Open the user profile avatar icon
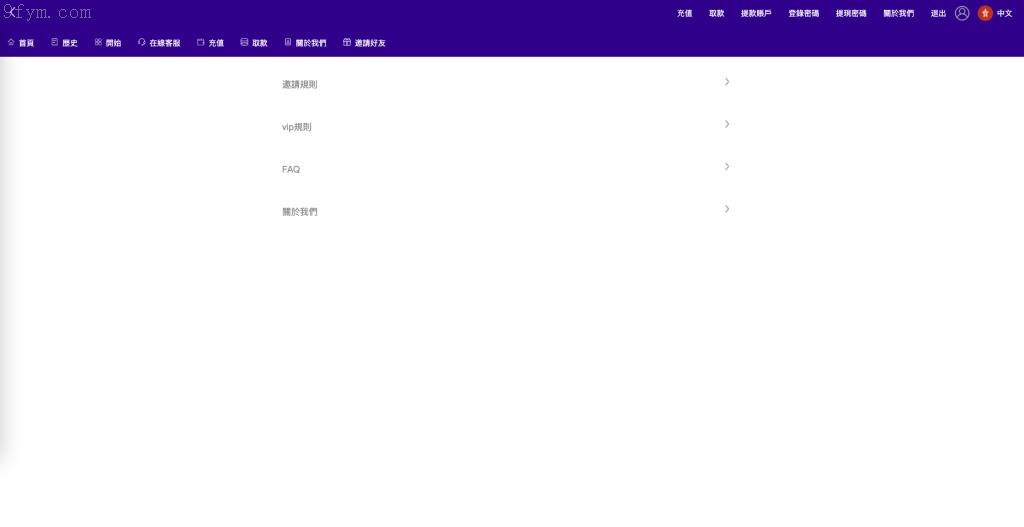This screenshot has height=527, width=1024. [962, 13]
